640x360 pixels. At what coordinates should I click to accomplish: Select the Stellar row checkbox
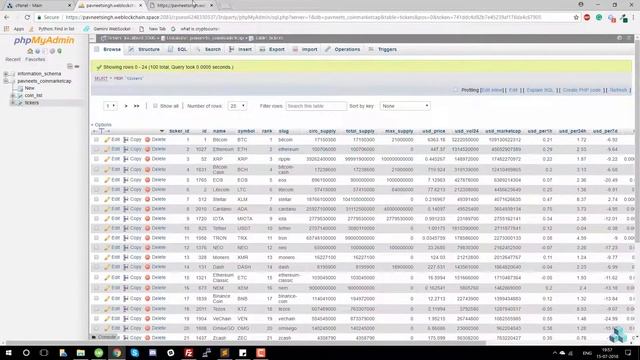tap(96, 199)
